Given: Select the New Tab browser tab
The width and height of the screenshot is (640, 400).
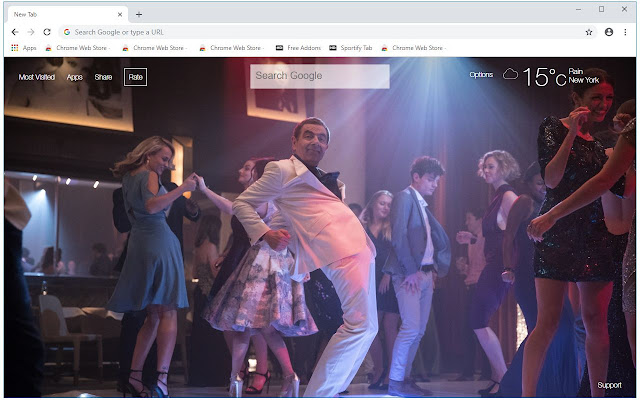Looking at the screenshot, I should pyautogui.click(x=67, y=14).
